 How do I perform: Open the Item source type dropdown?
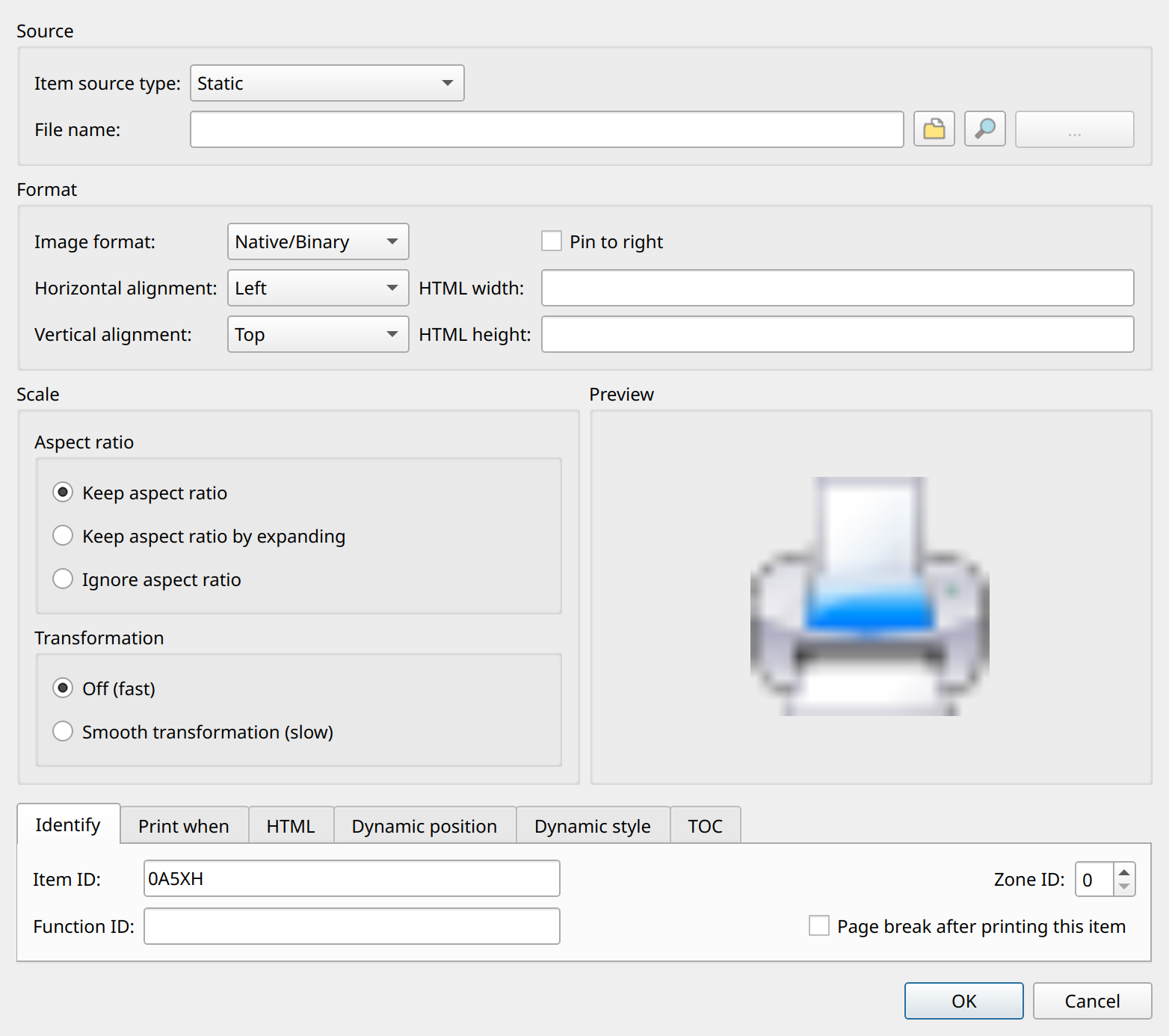coord(327,83)
